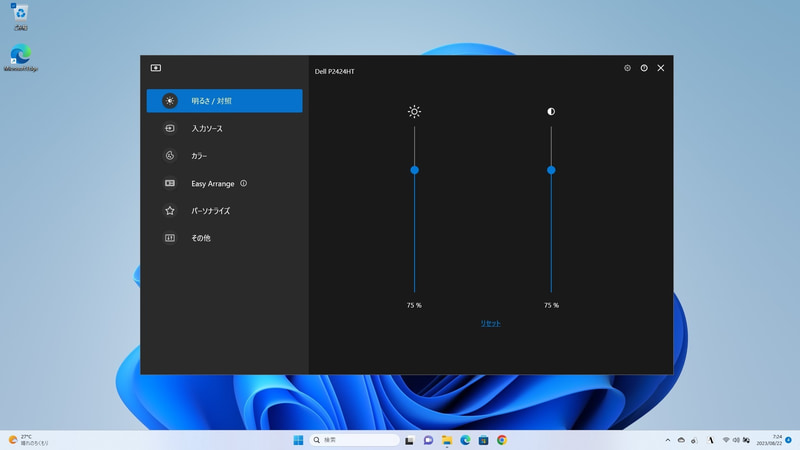
Task: Click the battery power tray icon
Action: [x=746, y=440]
